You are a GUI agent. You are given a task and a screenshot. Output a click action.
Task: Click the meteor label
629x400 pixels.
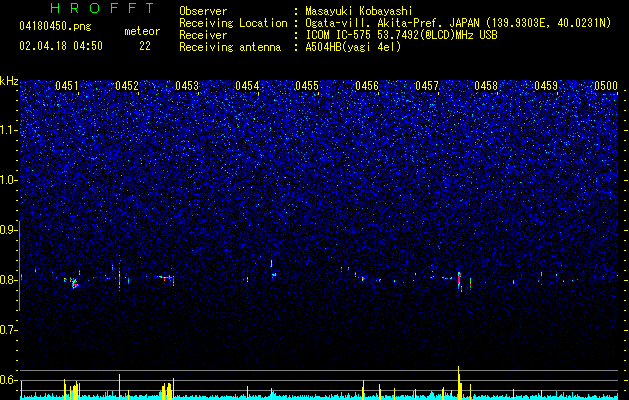point(142,31)
